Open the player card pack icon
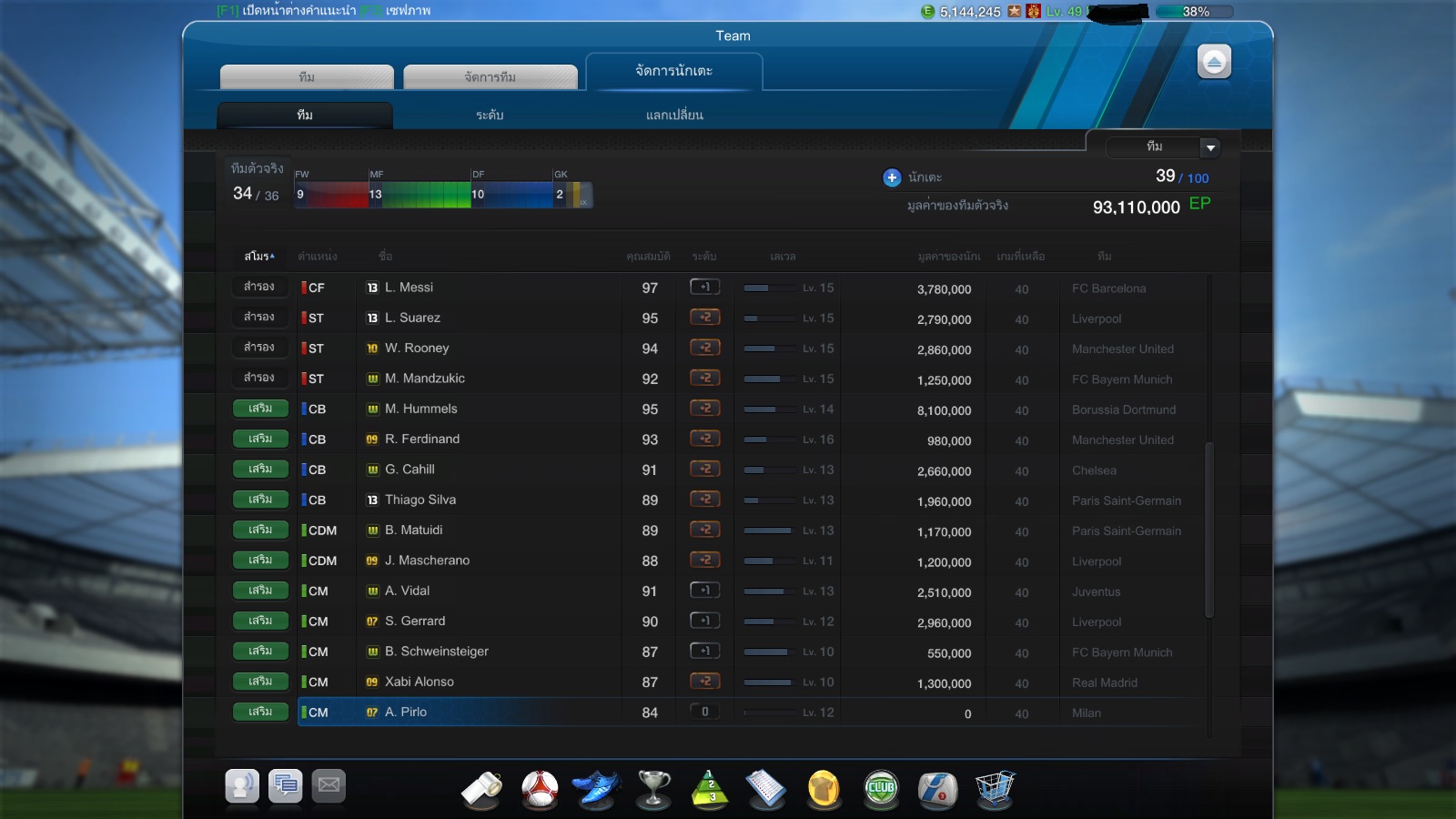Viewport: 1456px width, 819px height. click(x=937, y=788)
